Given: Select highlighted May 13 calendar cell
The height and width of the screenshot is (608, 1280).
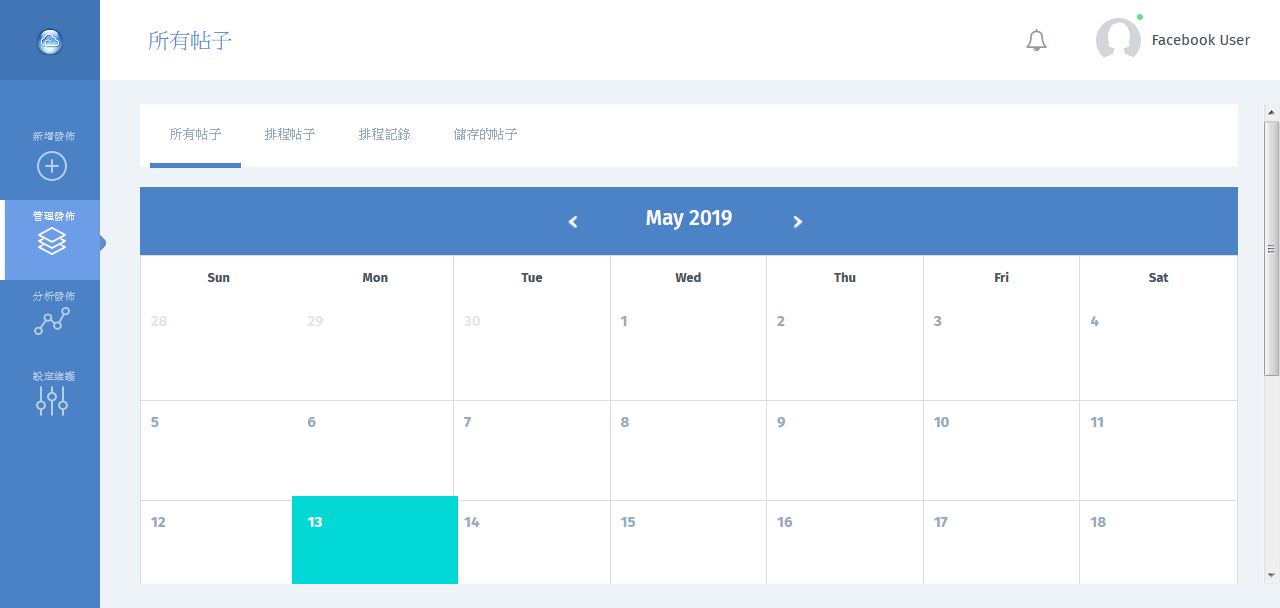Looking at the screenshot, I should point(375,540).
